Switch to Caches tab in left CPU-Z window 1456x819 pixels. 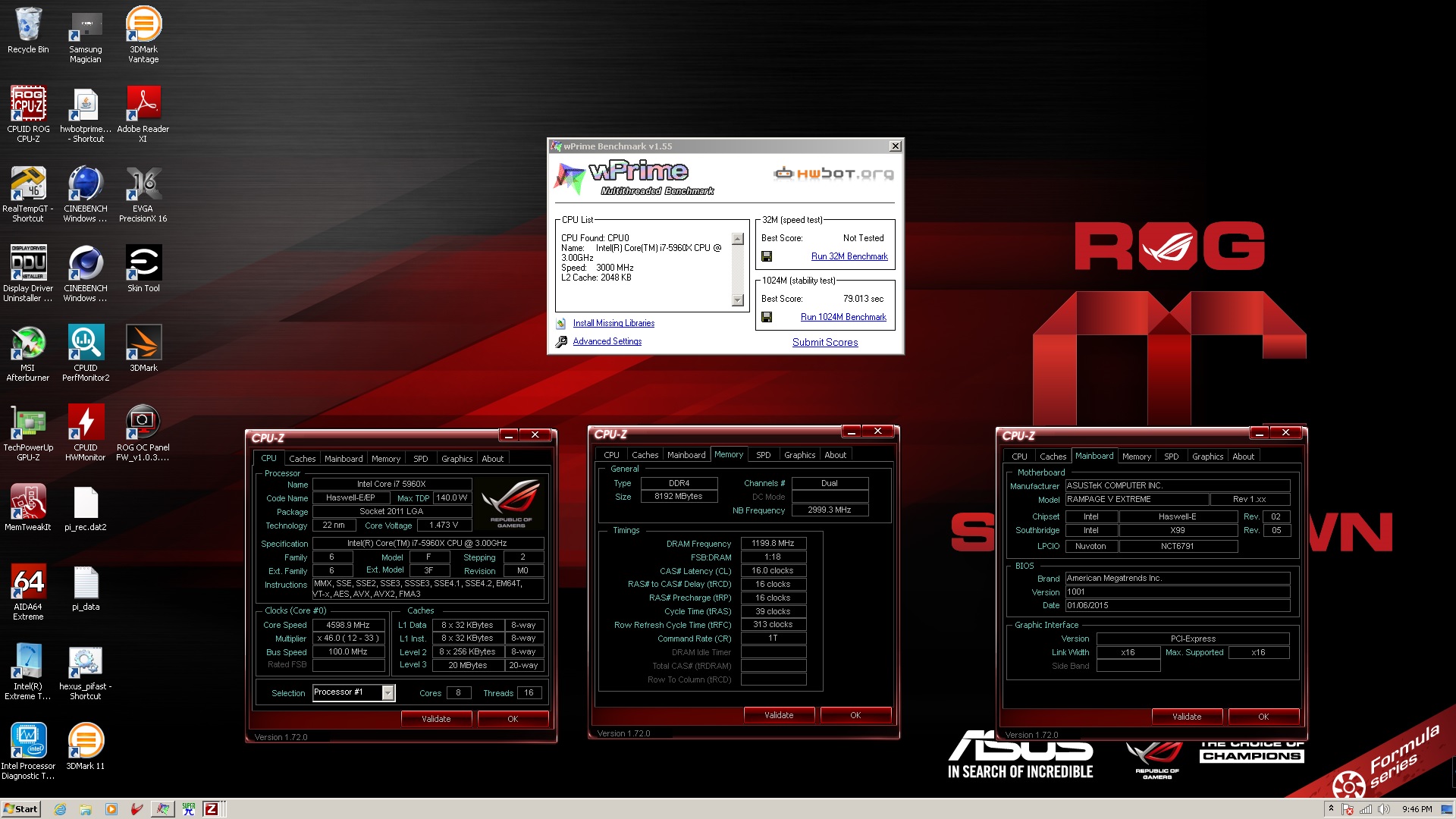pyautogui.click(x=302, y=458)
